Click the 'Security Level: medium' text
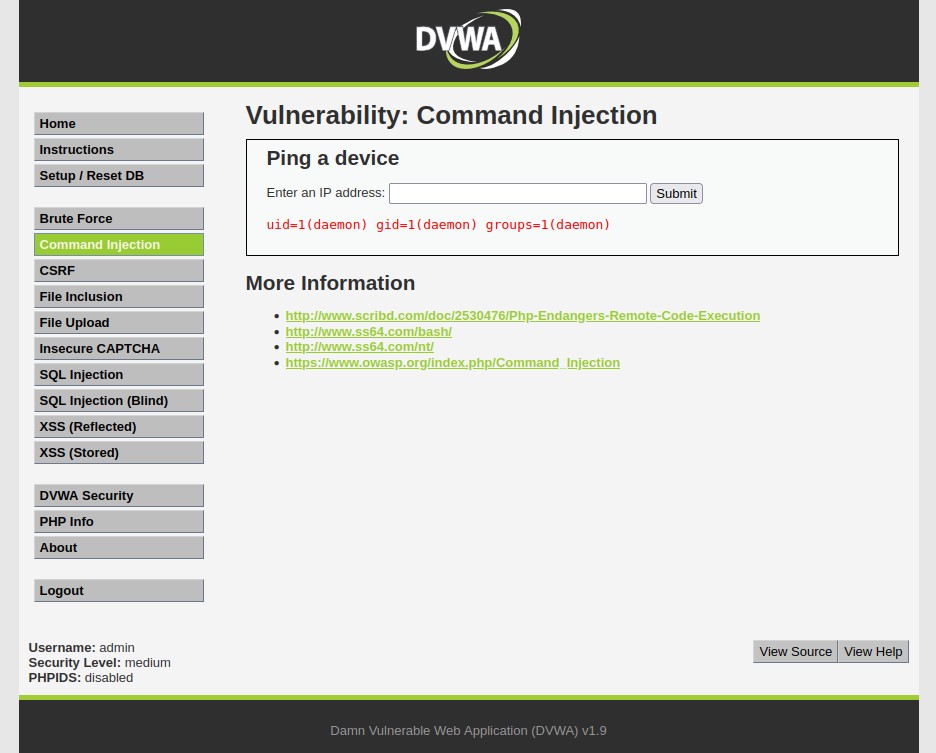The image size is (936, 753). coord(100,662)
